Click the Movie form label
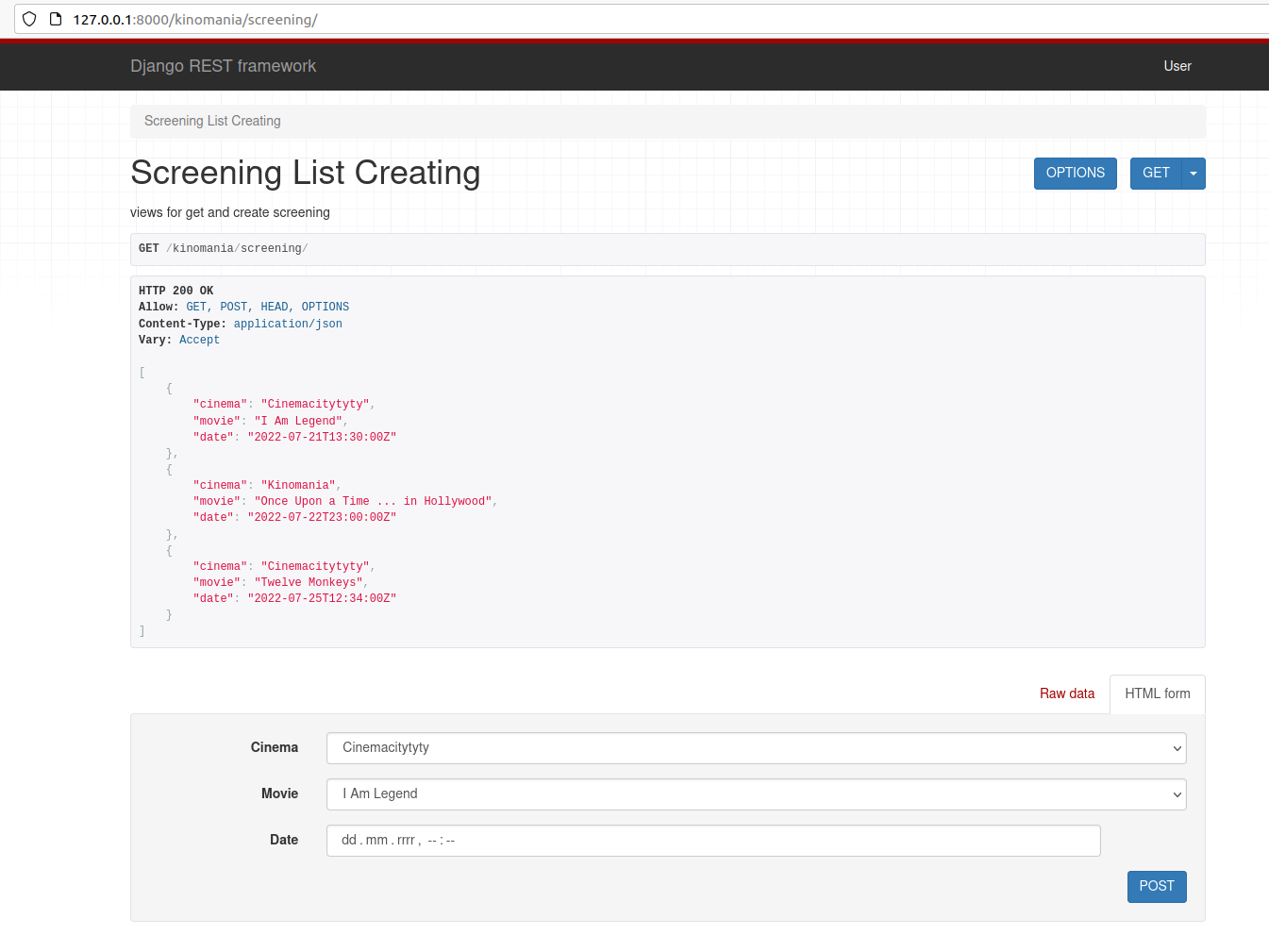This screenshot has height=952, width=1269. click(x=279, y=793)
